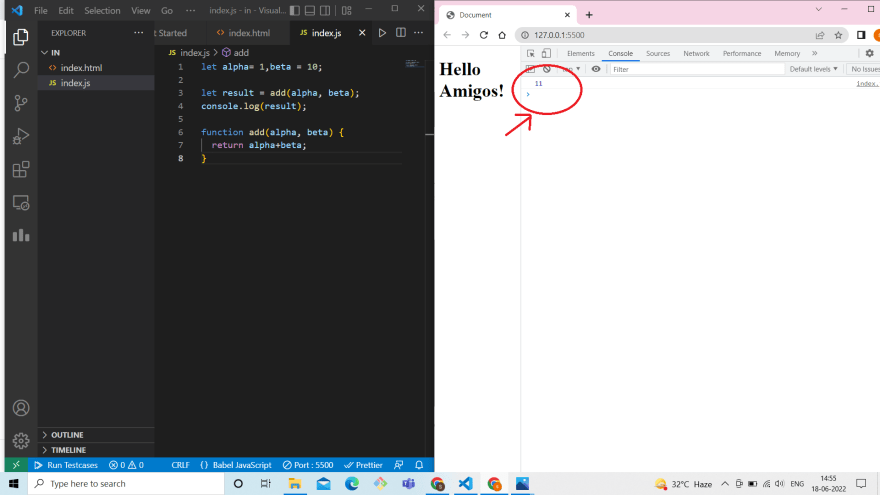Open the DevTools settings gear
Screen dimensions: 880x495
[869, 53]
